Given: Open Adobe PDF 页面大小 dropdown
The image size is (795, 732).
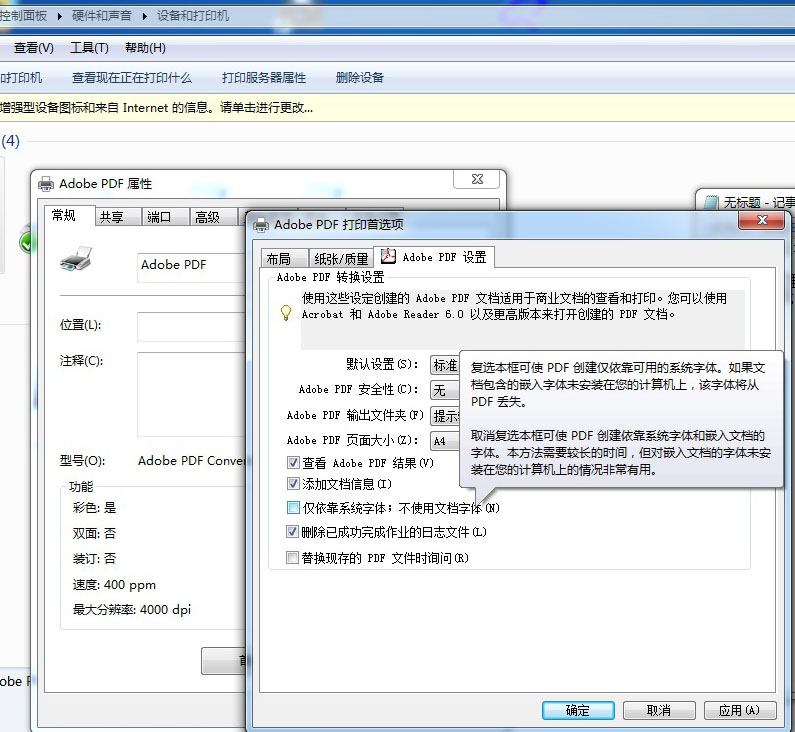Looking at the screenshot, I should pos(445,441).
